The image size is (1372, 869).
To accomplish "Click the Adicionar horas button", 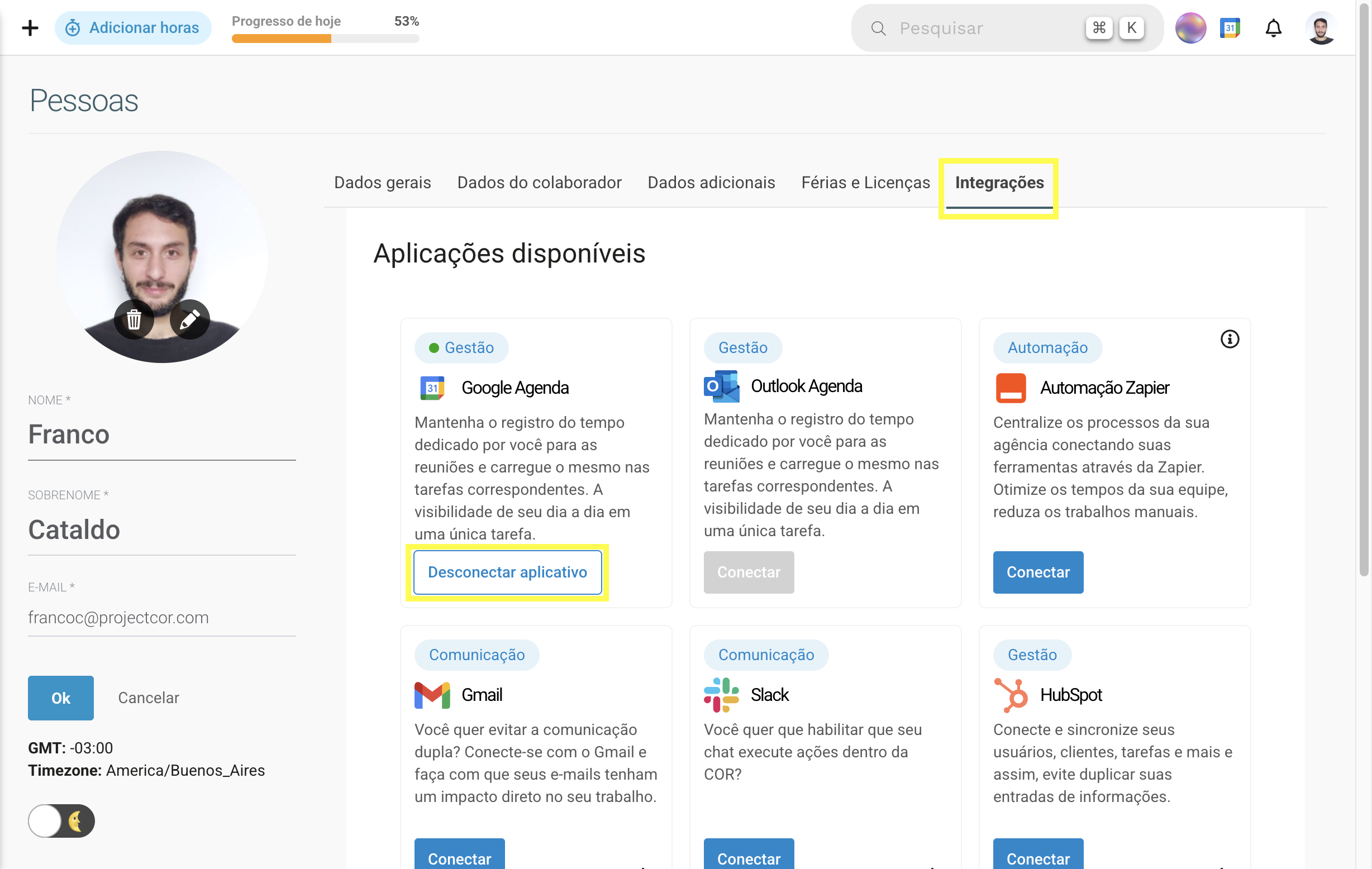I will 133,27.
